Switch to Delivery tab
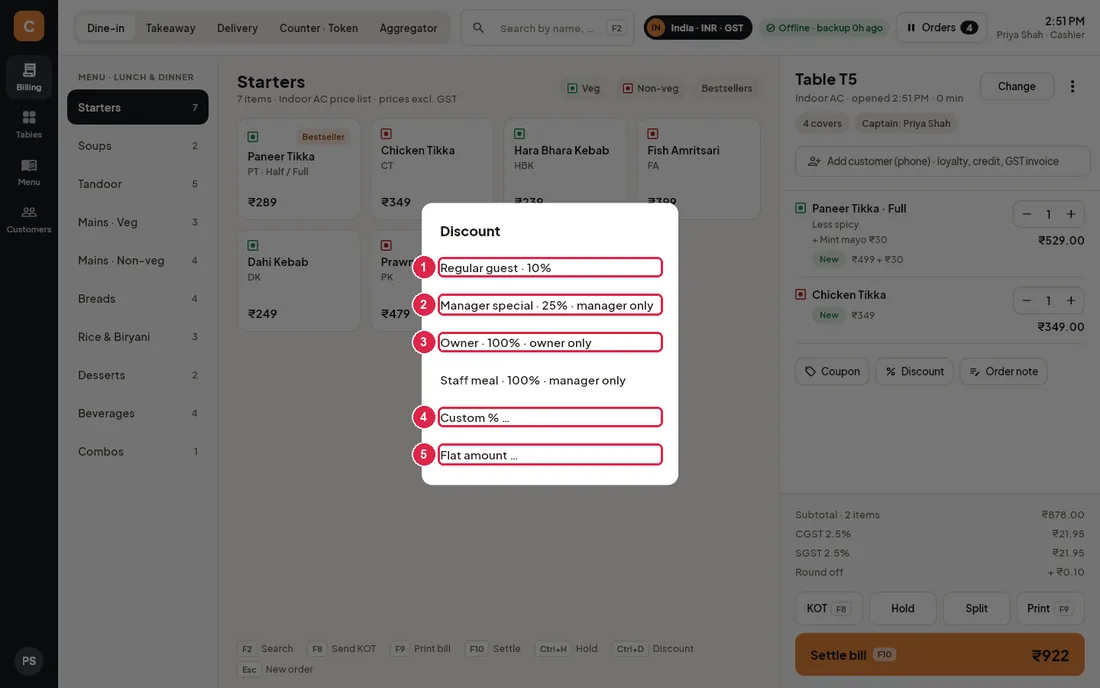The height and width of the screenshot is (688, 1100). pyautogui.click(x=237, y=28)
